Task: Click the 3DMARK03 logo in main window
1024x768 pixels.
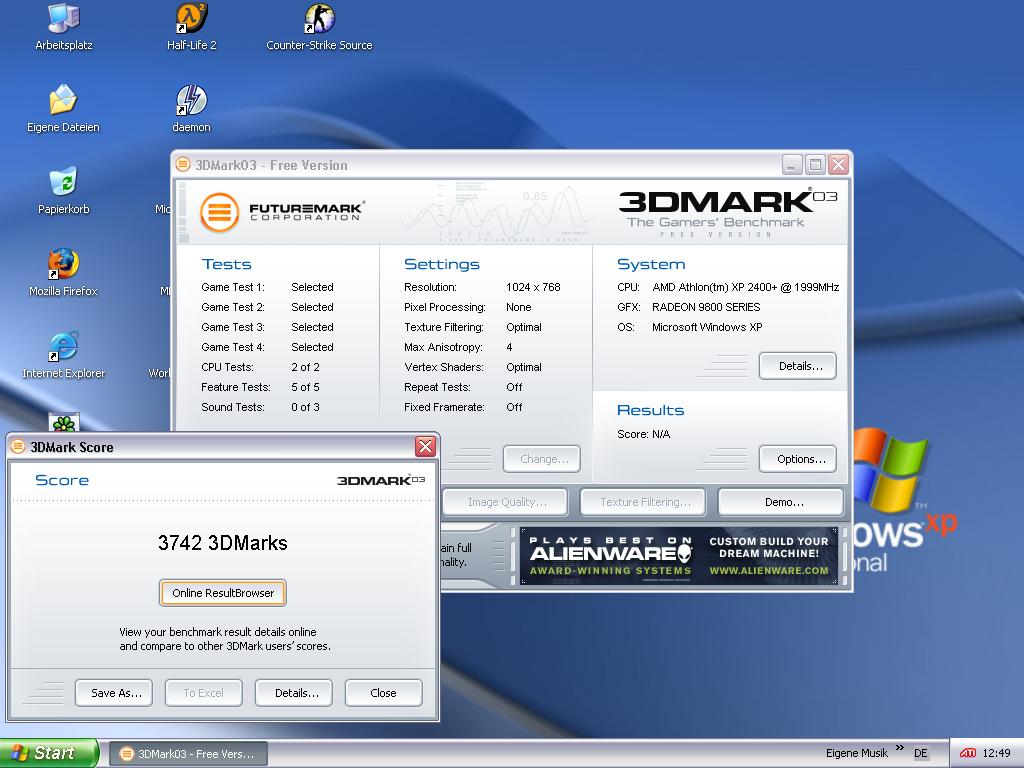Action: tap(728, 213)
